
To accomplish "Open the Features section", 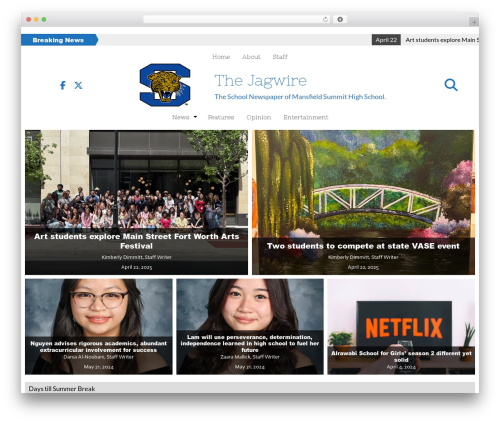I will (x=221, y=117).
